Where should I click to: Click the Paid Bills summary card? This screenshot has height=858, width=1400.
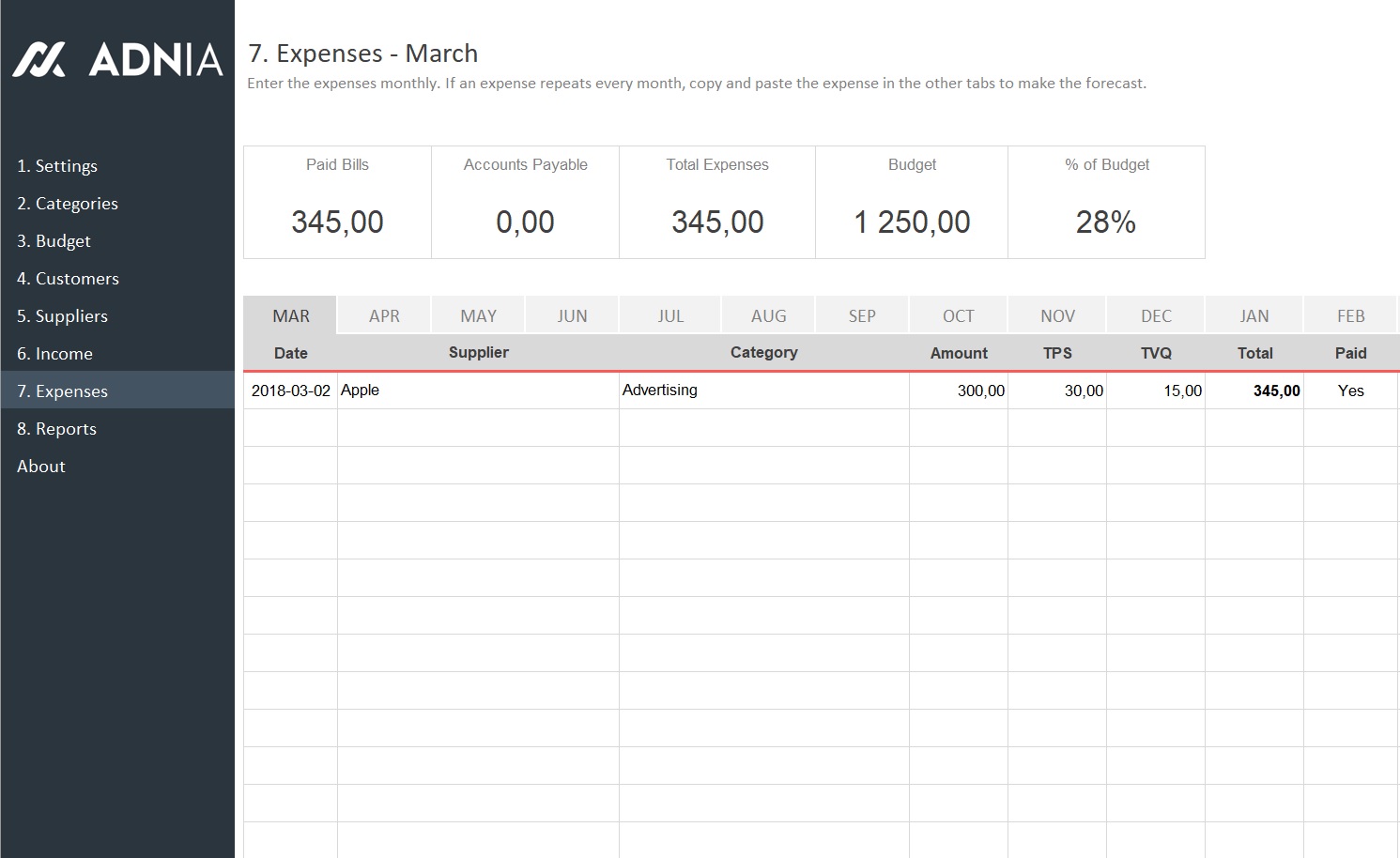point(337,202)
